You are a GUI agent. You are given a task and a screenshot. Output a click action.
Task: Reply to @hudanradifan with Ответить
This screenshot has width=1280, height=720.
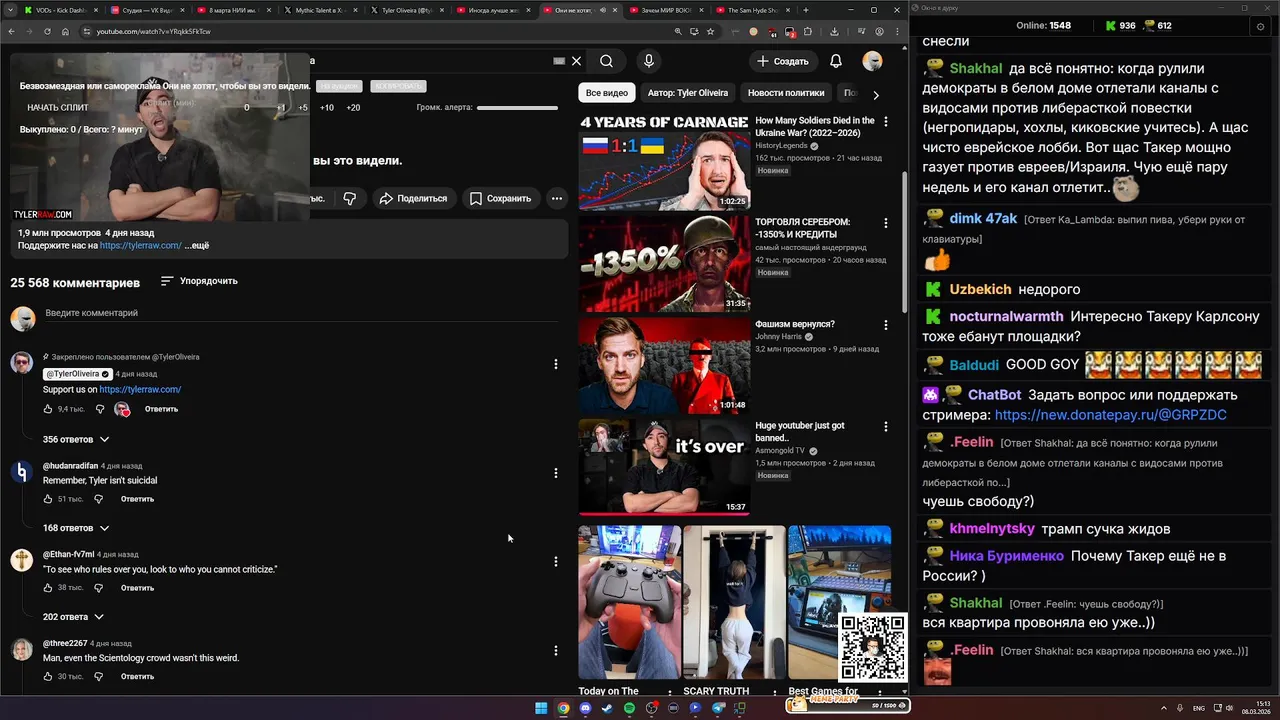pyautogui.click(x=137, y=499)
